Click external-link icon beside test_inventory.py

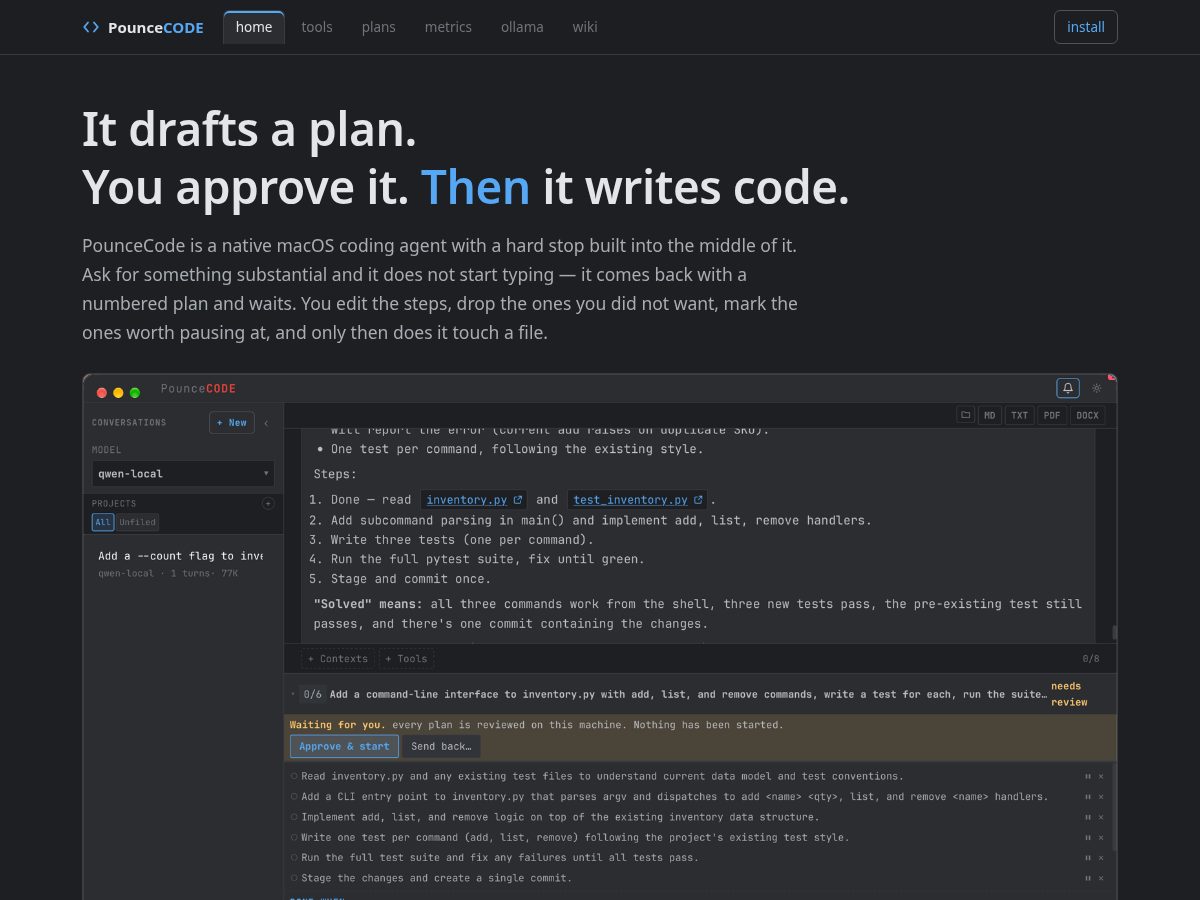697,500
